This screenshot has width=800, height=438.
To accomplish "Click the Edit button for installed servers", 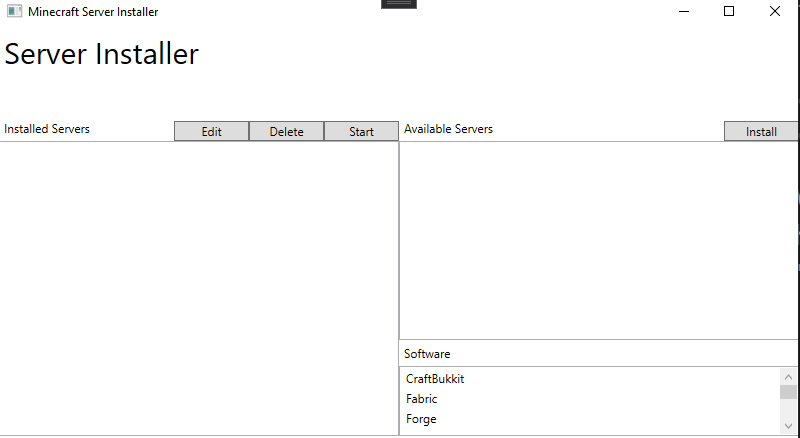I will (211, 131).
